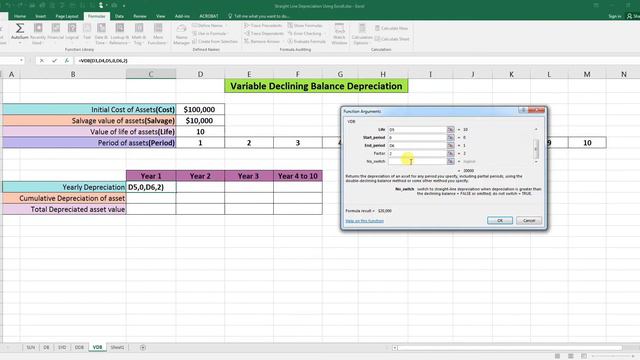Click range selector icon for No_switch

tap(450, 161)
